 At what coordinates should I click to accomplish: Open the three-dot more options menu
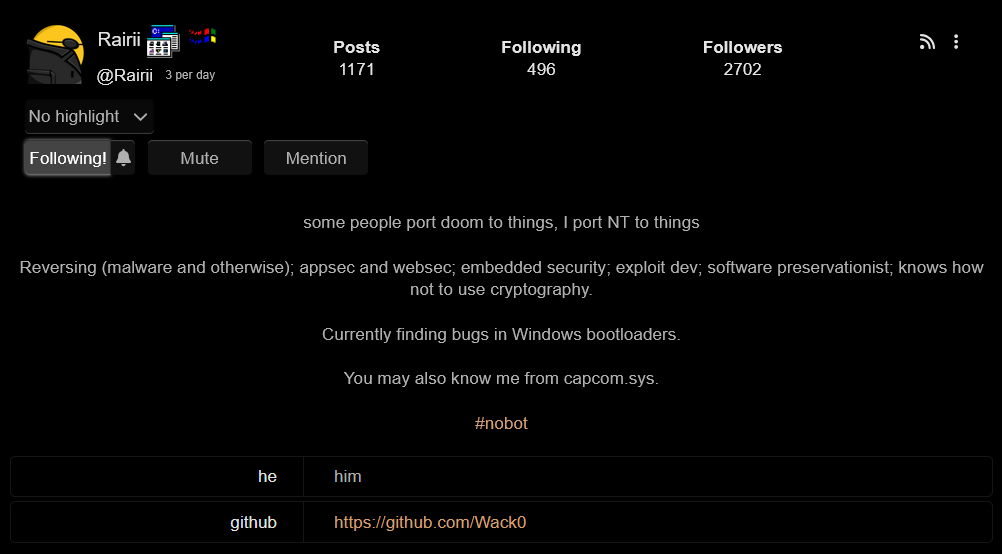click(956, 41)
